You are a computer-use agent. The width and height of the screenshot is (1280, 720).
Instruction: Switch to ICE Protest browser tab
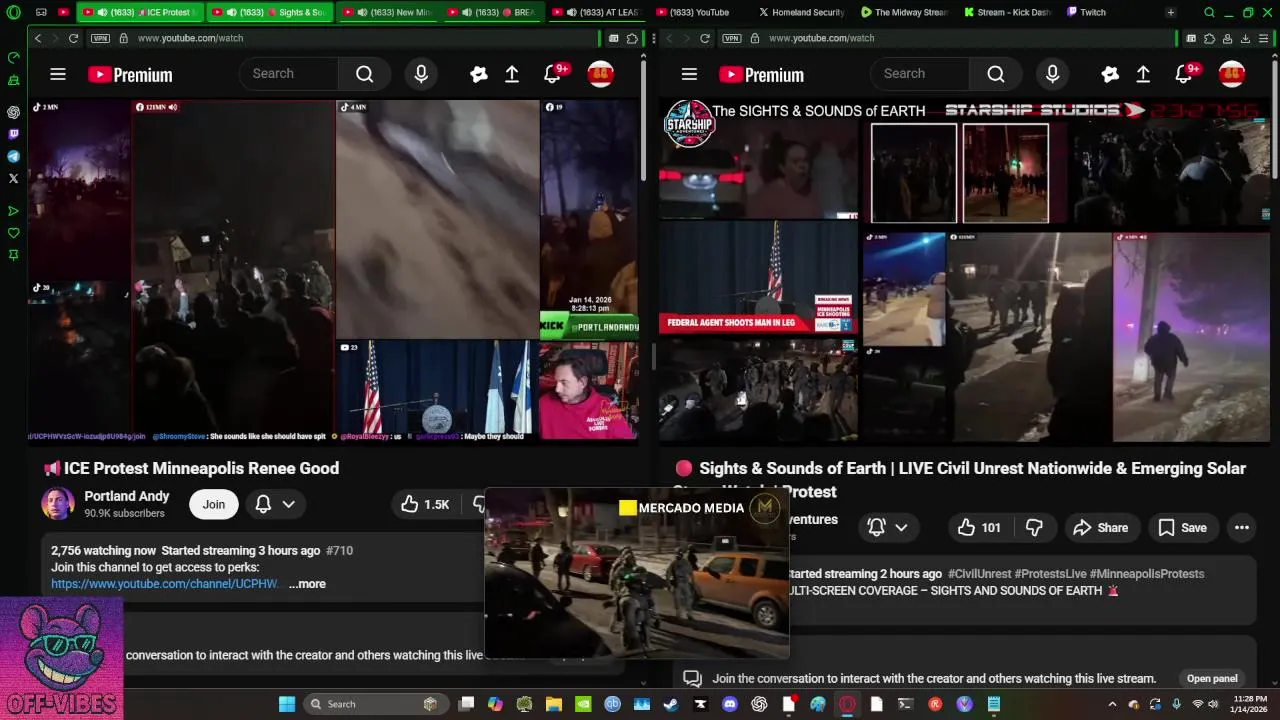click(140, 13)
